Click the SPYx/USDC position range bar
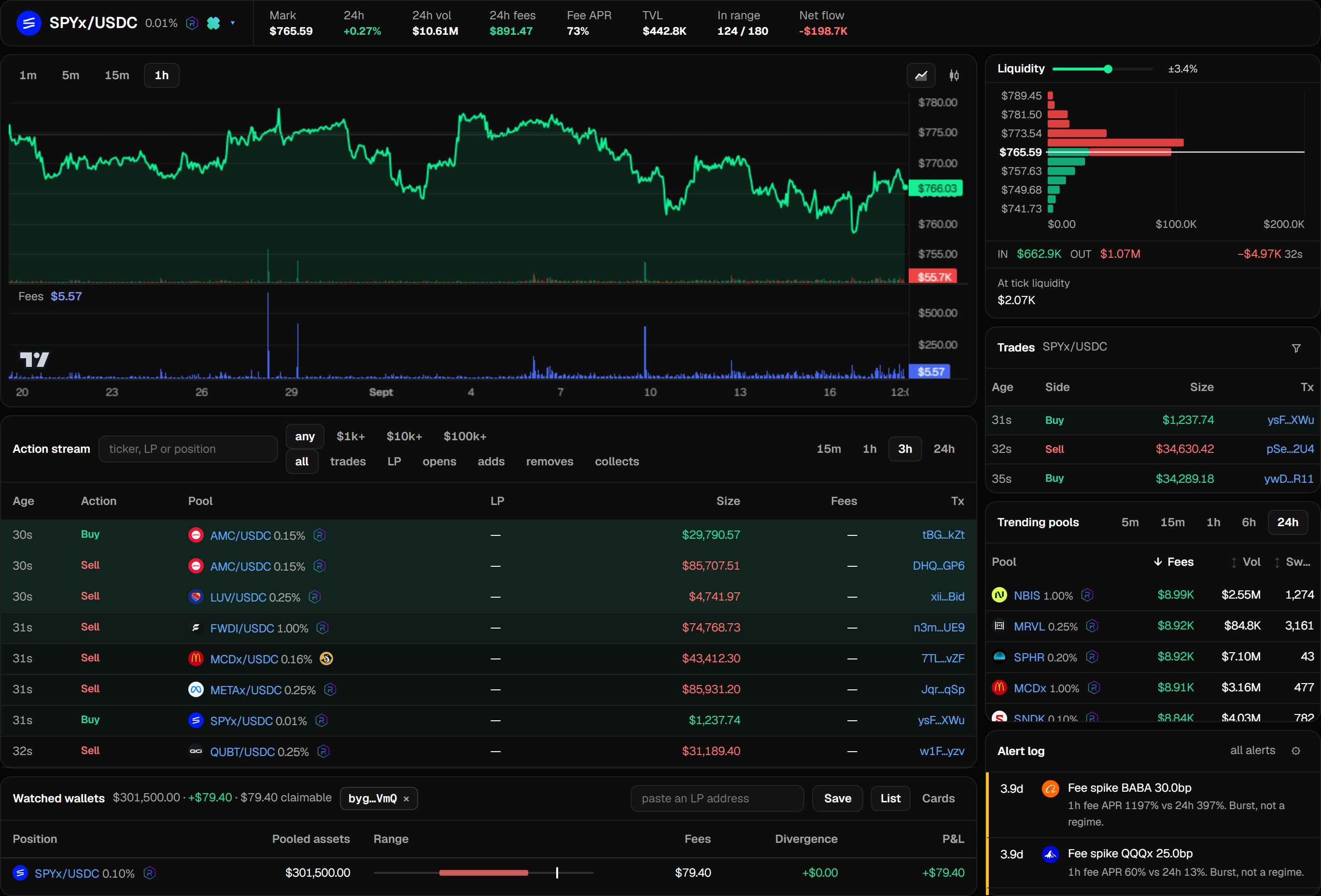 click(483, 873)
